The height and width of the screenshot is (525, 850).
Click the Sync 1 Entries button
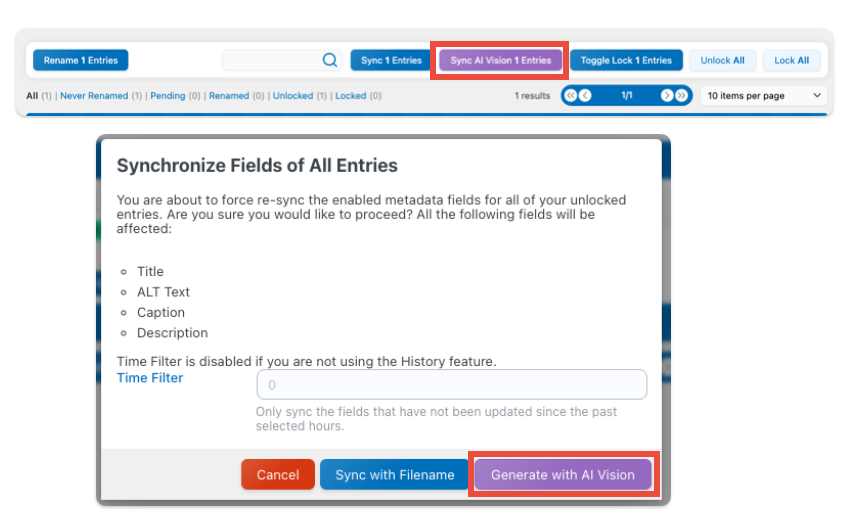(391, 61)
